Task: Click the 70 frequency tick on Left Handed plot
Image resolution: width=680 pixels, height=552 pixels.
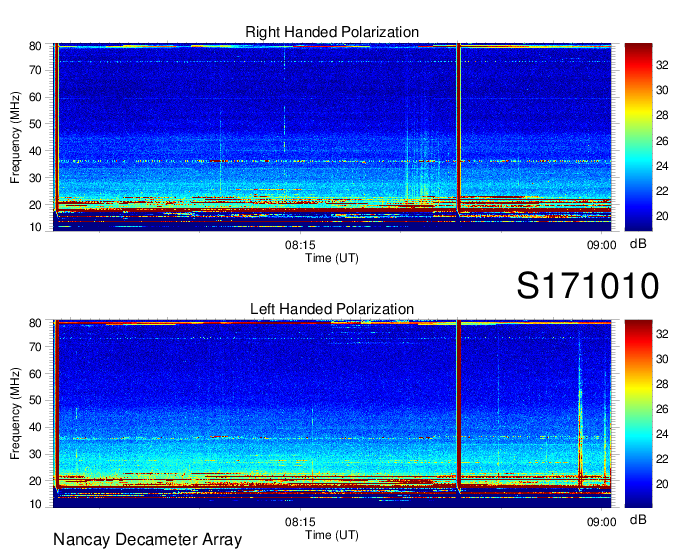Action: [x=35, y=347]
